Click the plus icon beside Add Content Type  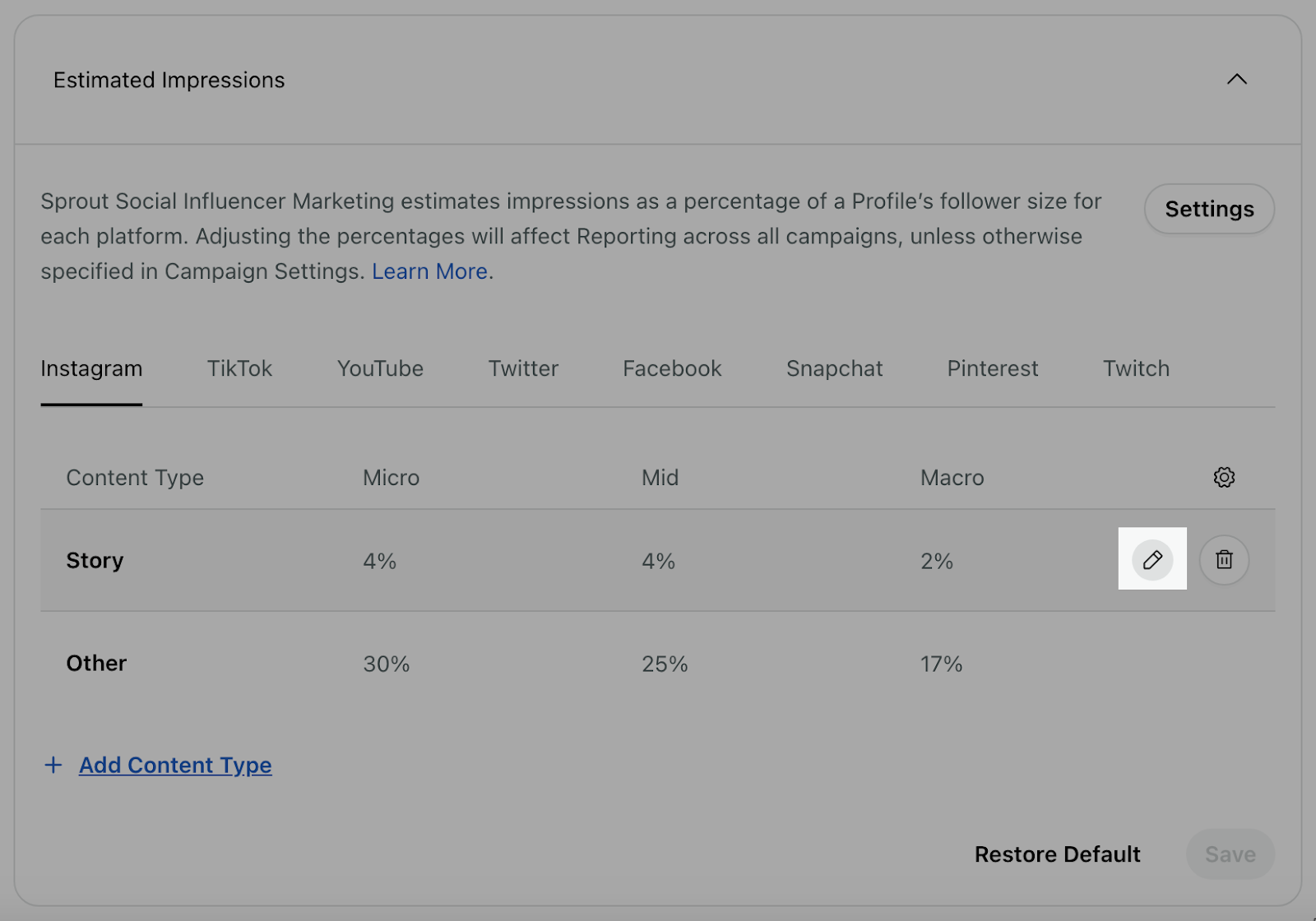(53, 765)
